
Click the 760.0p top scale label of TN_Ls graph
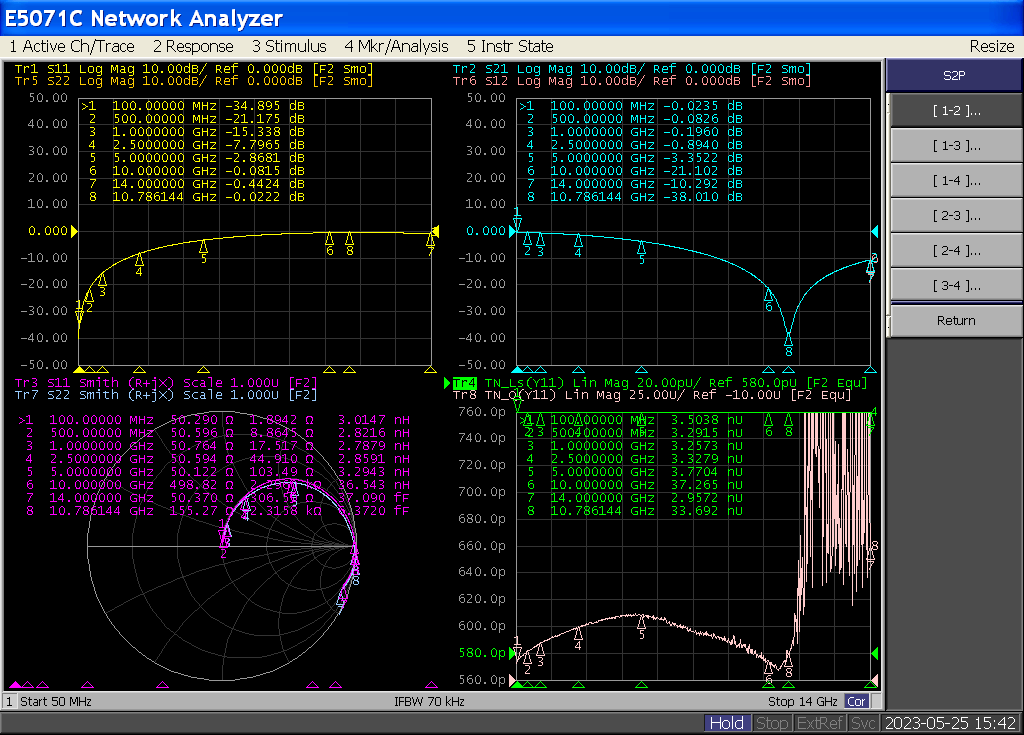tap(482, 412)
